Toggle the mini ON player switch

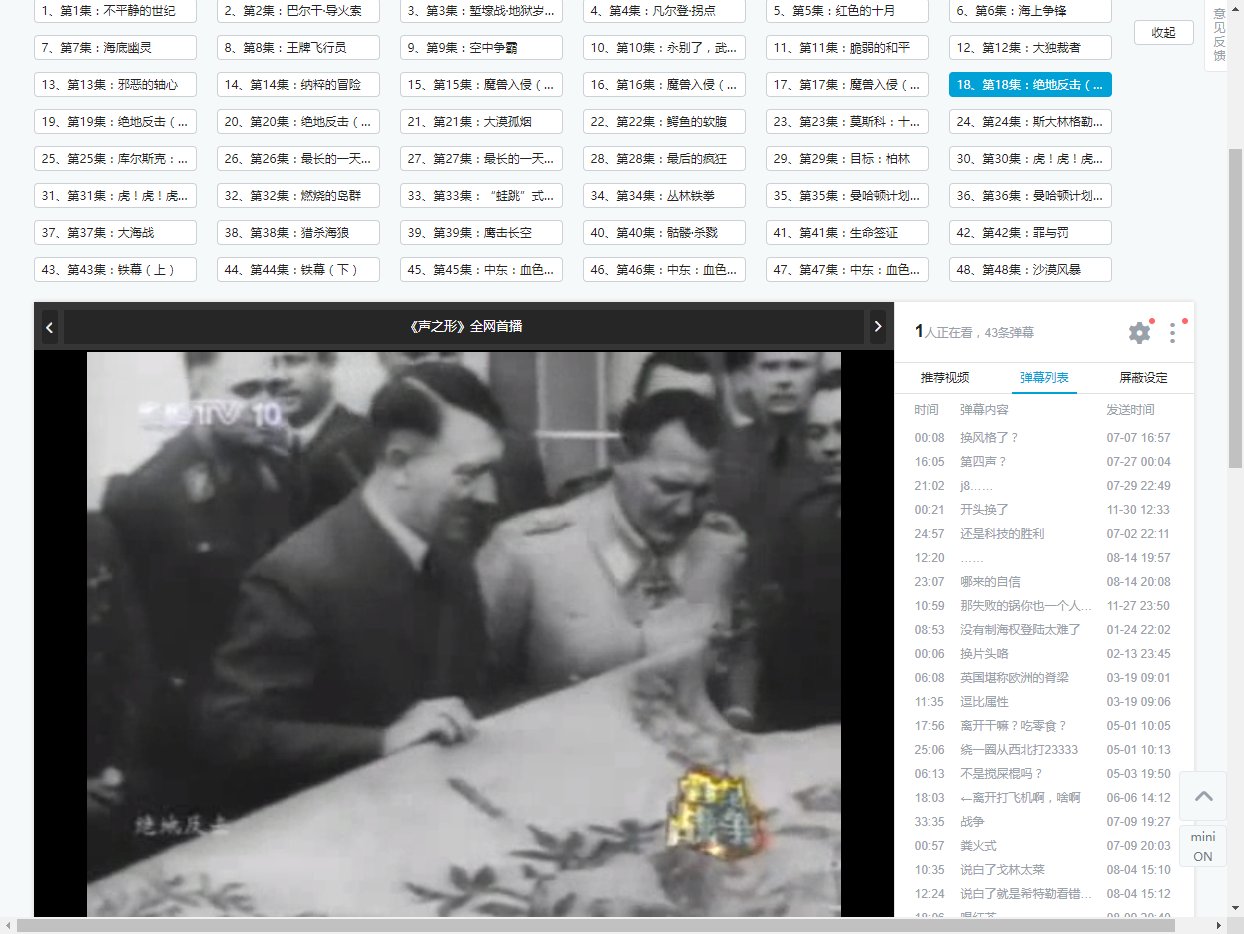tap(1203, 846)
